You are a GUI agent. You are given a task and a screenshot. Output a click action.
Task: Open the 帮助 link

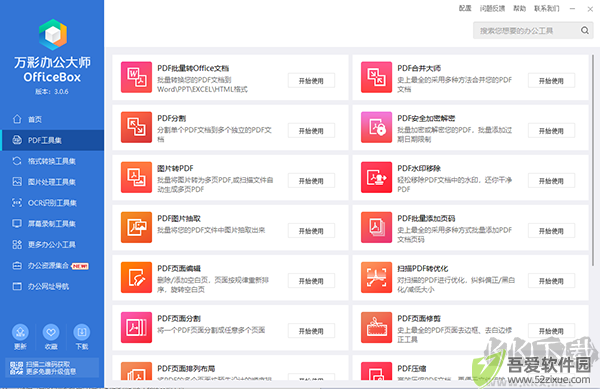coord(519,8)
